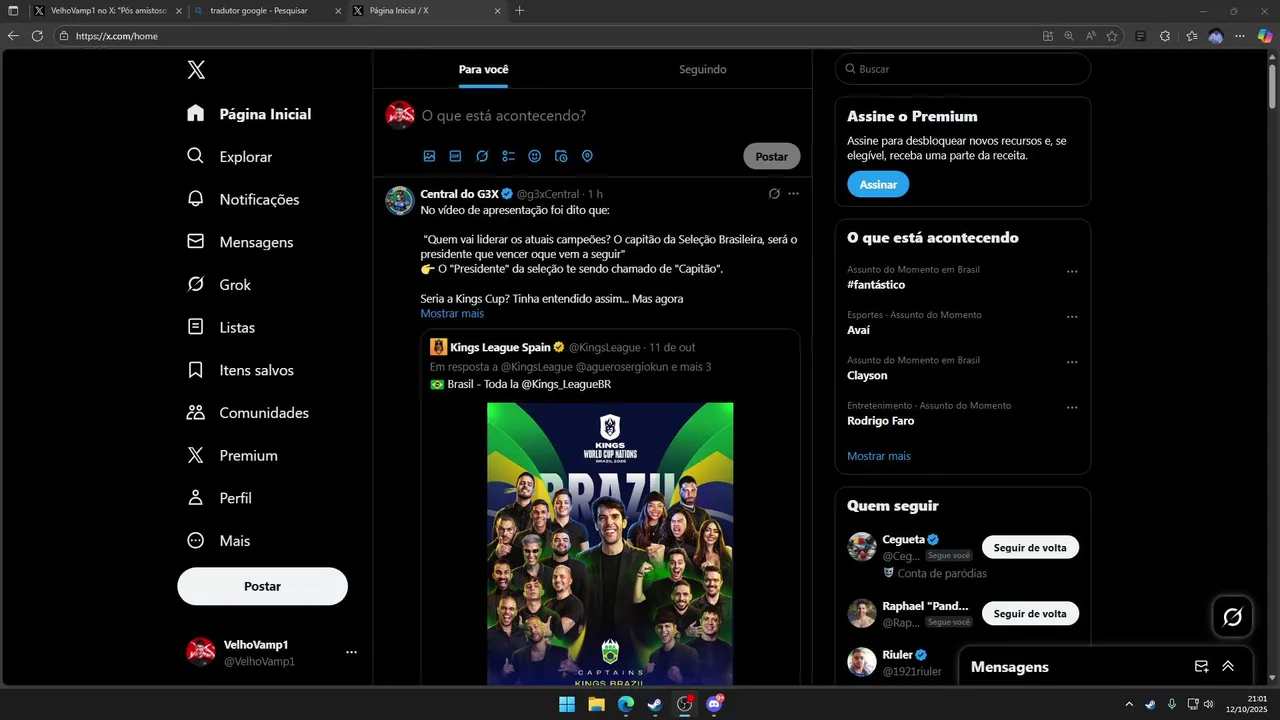This screenshot has width=1280, height=720.
Task: Go to Página Inicial
Action: 249,114
